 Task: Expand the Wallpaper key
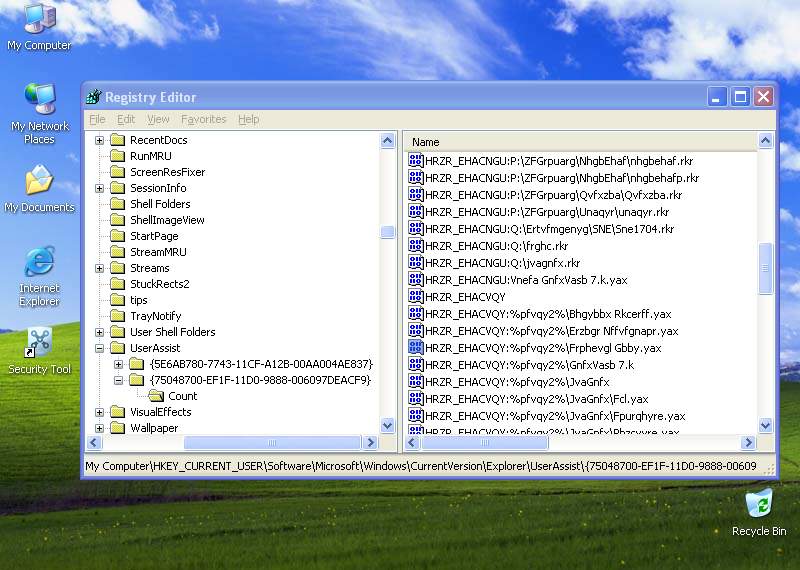point(99,428)
